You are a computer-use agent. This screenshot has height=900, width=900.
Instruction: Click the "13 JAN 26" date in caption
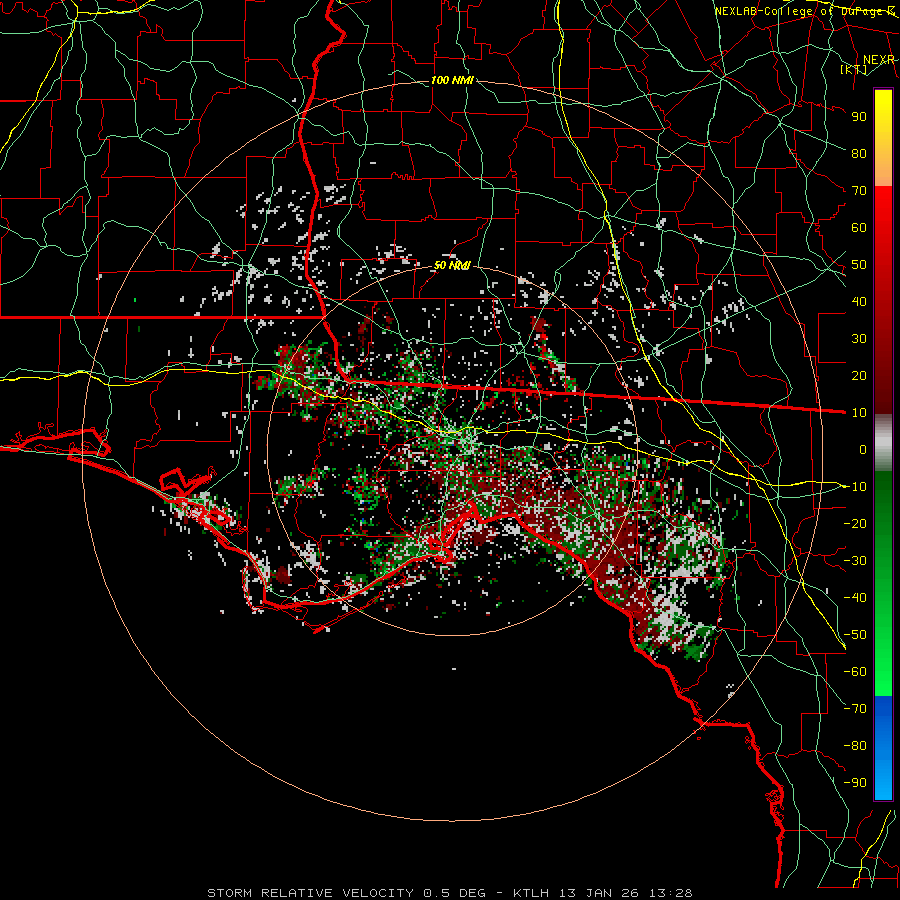599,893
